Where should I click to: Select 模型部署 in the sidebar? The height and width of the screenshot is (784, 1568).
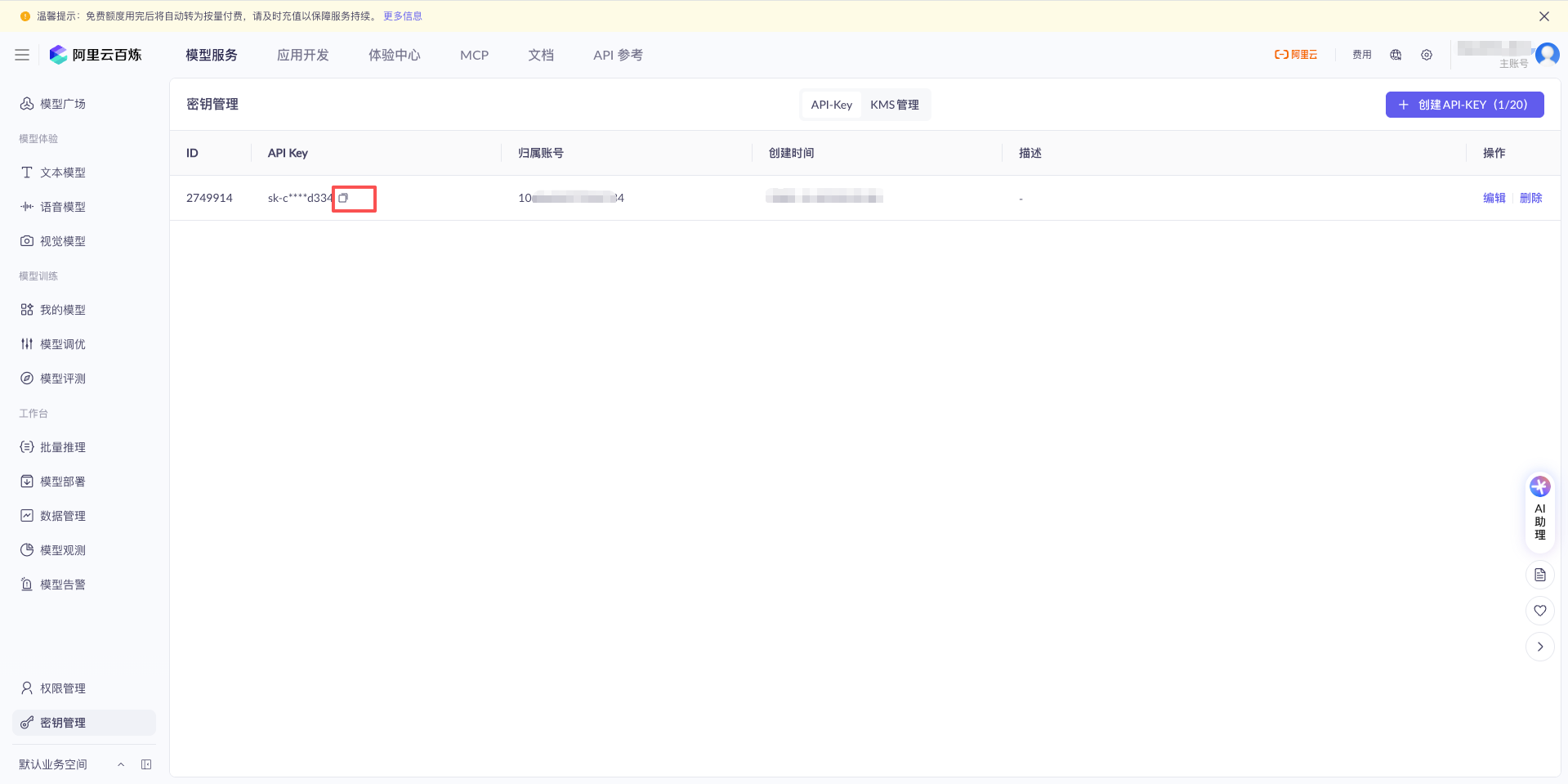[63, 481]
